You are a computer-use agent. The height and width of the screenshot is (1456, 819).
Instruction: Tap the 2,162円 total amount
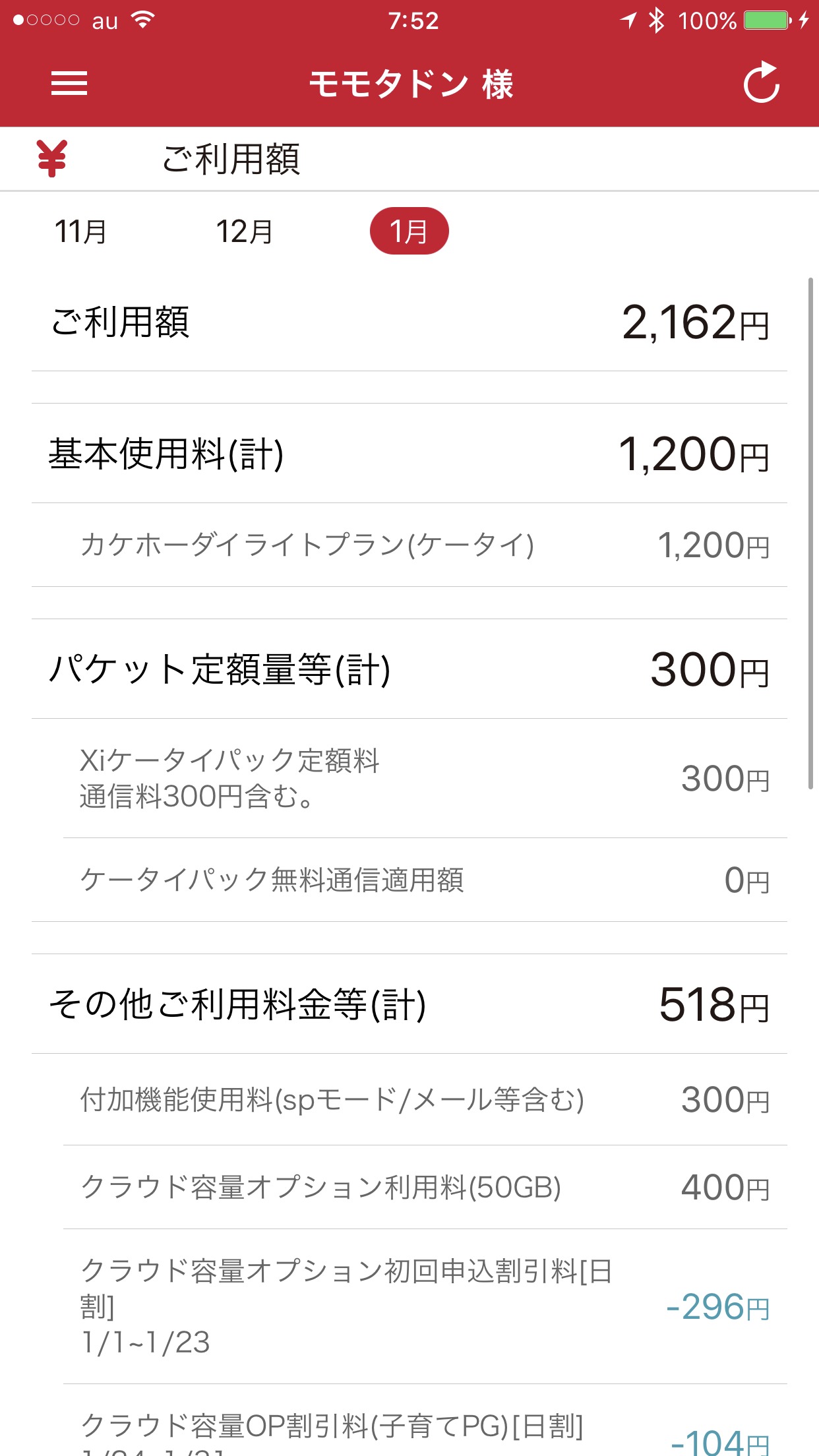tap(696, 323)
